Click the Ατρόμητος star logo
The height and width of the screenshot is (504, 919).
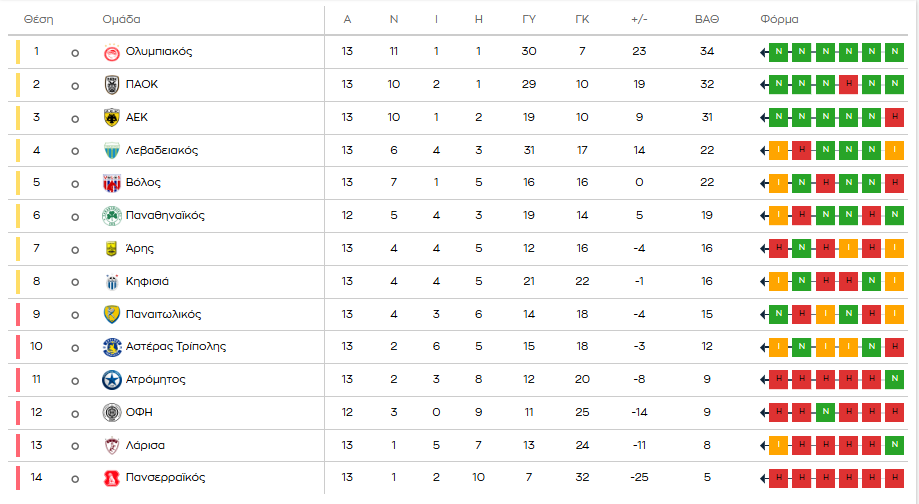click(x=111, y=380)
